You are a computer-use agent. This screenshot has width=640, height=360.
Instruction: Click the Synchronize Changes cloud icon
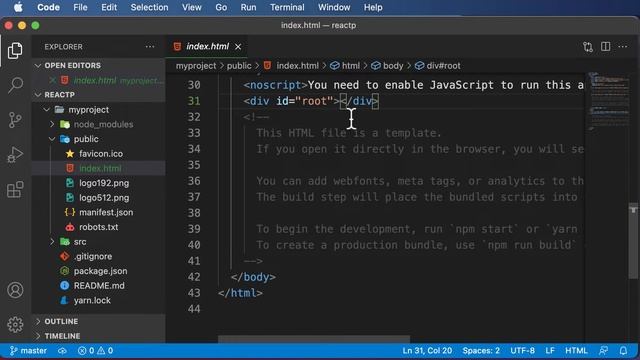pos(62,351)
